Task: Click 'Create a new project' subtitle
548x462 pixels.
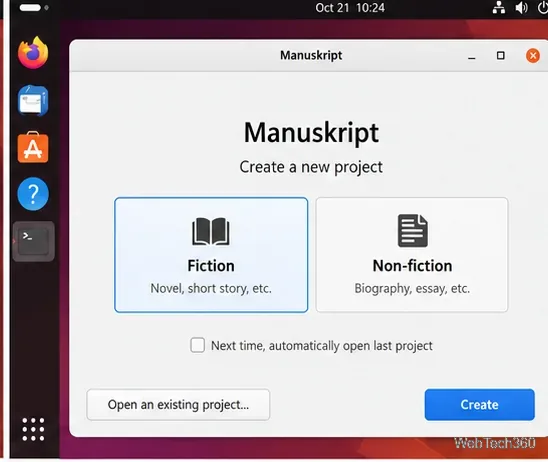Action: (x=311, y=167)
